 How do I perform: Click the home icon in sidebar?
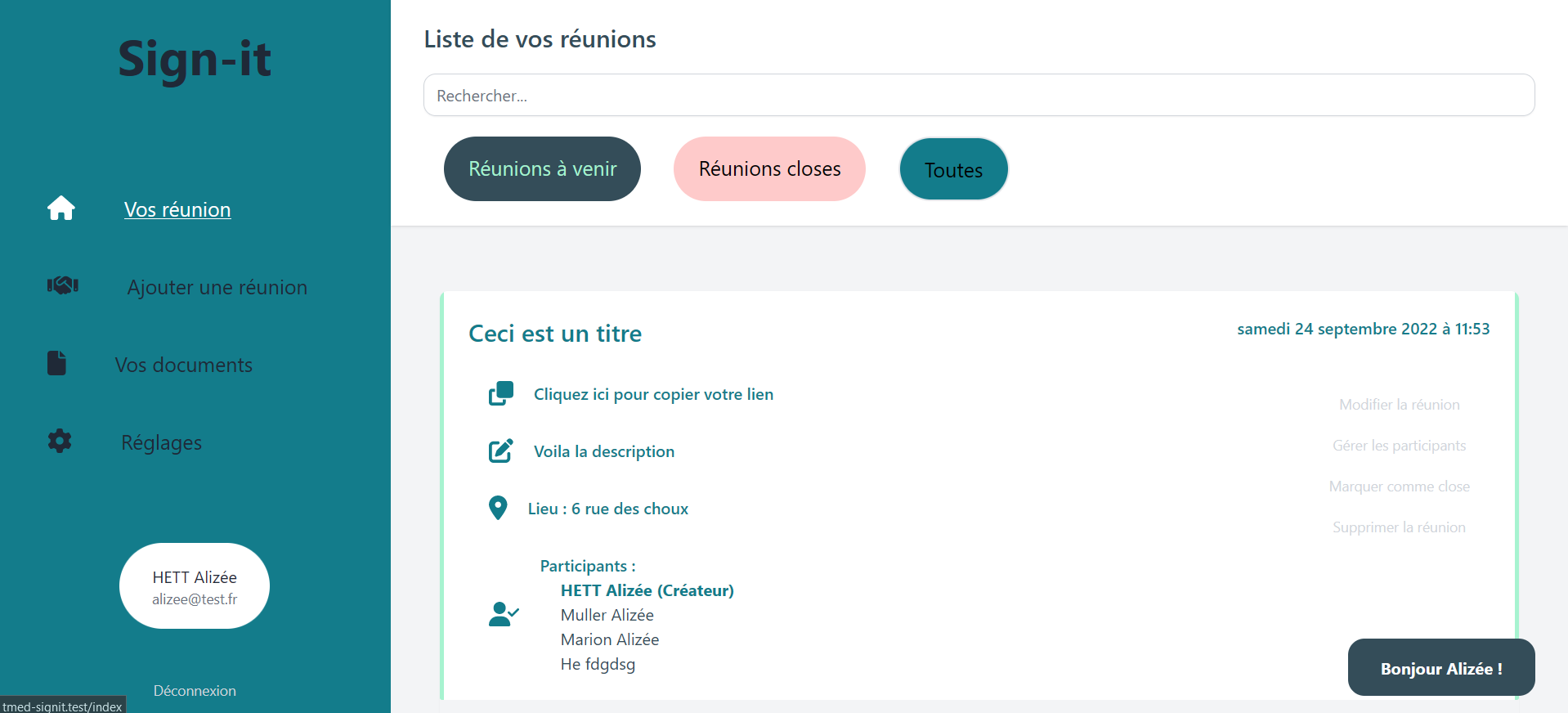click(61, 209)
